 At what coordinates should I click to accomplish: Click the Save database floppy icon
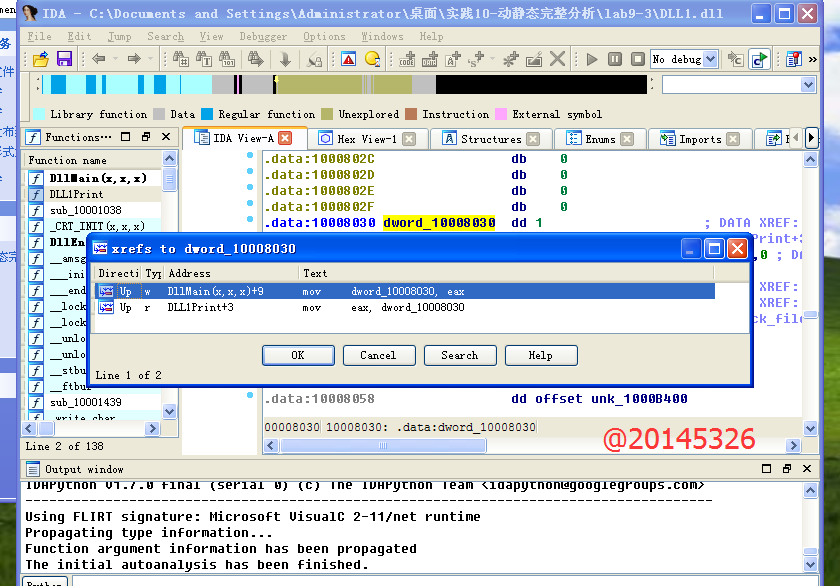[x=64, y=59]
